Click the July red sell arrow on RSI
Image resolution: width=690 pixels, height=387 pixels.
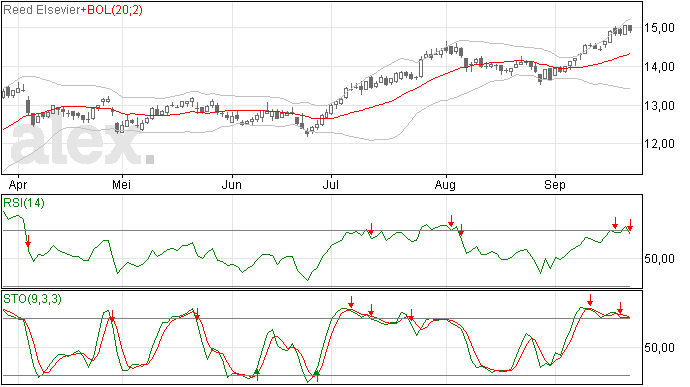[x=371, y=229]
